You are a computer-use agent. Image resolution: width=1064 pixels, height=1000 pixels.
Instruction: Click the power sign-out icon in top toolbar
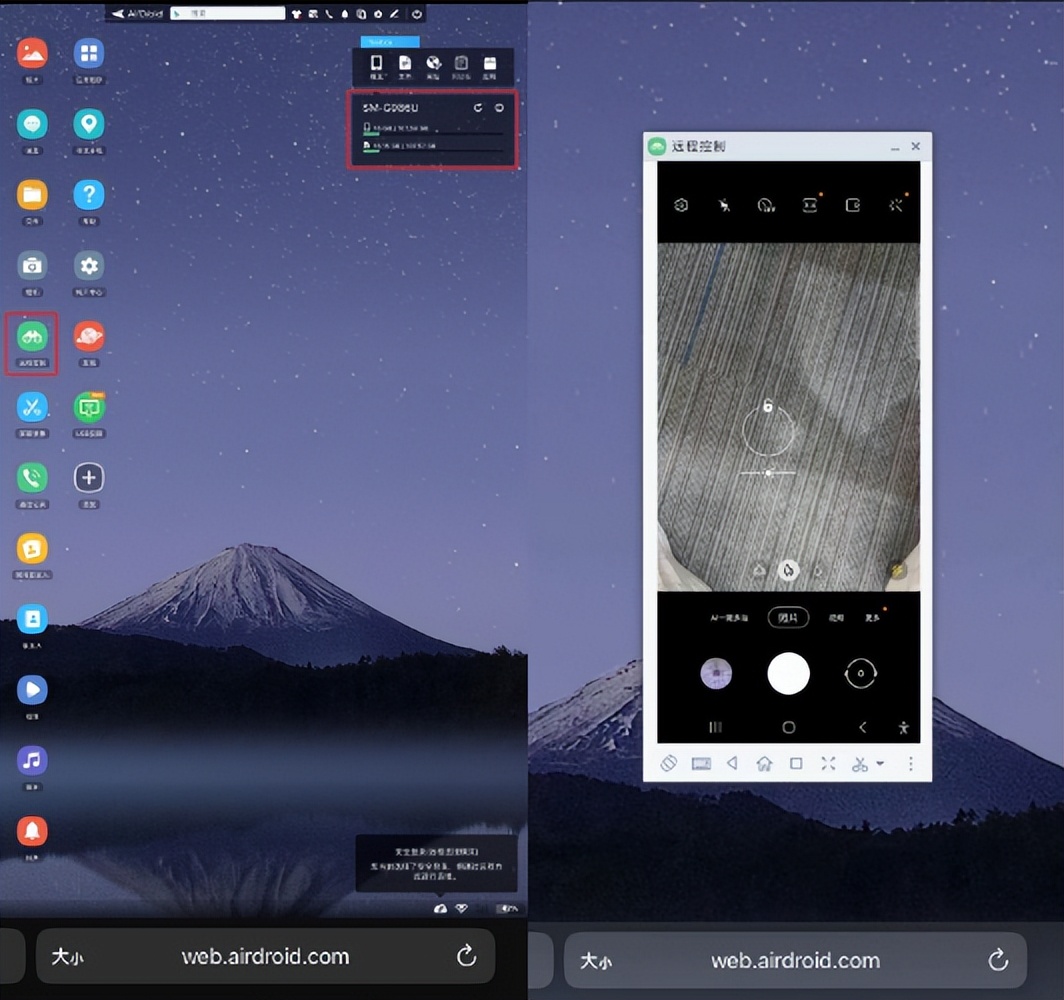coord(417,14)
